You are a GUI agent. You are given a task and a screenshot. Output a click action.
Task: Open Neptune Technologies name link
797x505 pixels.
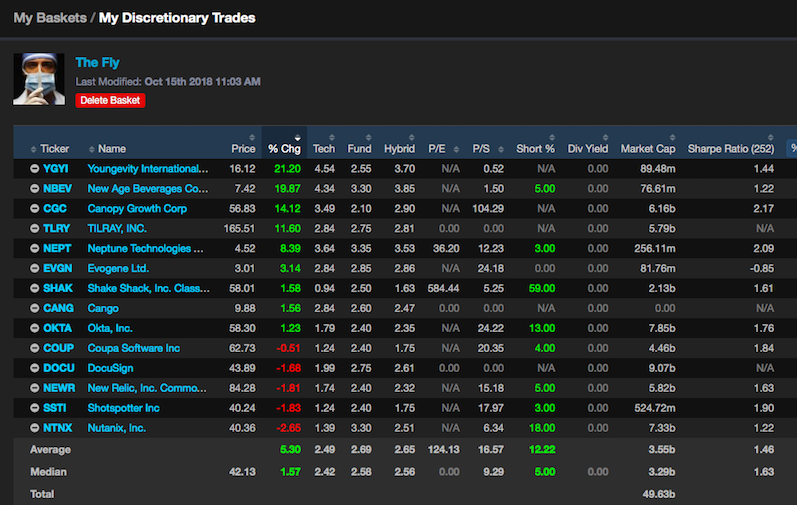point(145,248)
